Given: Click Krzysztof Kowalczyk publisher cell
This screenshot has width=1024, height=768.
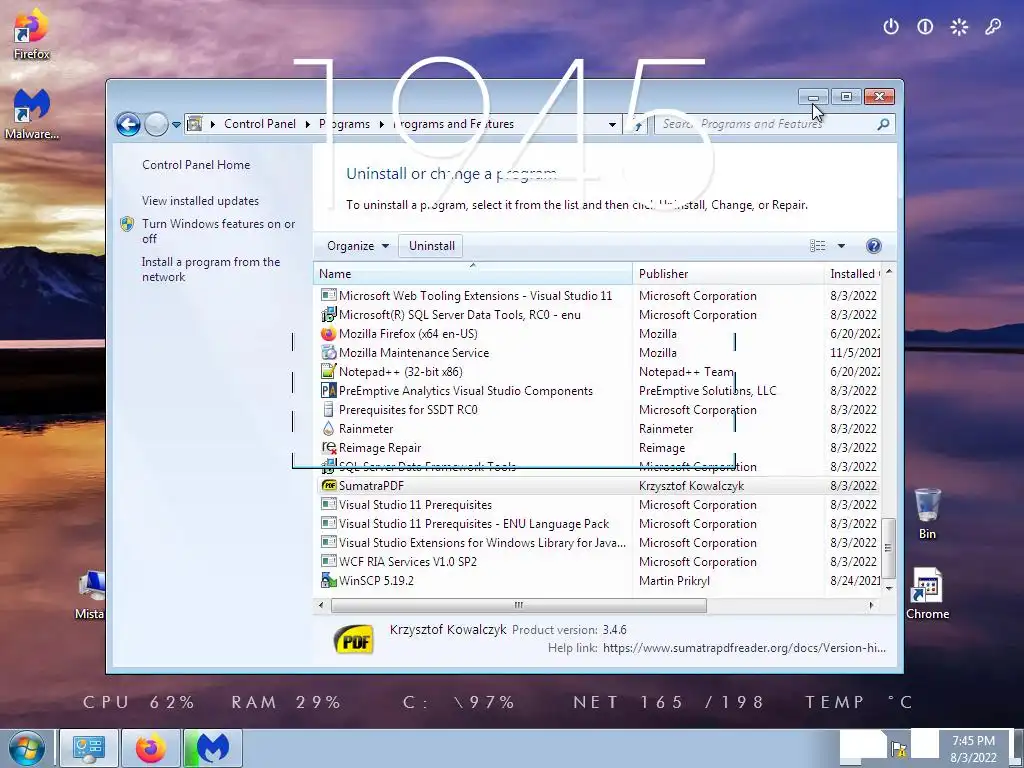Looking at the screenshot, I should coord(692,486).
